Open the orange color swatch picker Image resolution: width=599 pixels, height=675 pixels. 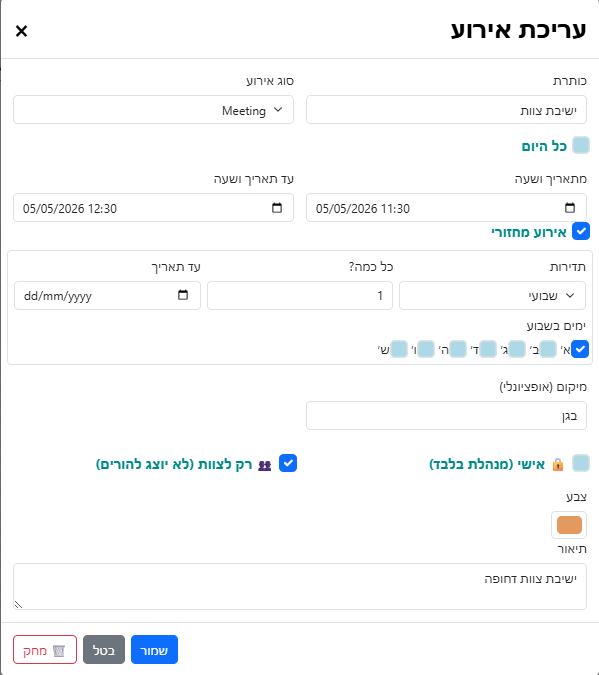tap(569, 525)
